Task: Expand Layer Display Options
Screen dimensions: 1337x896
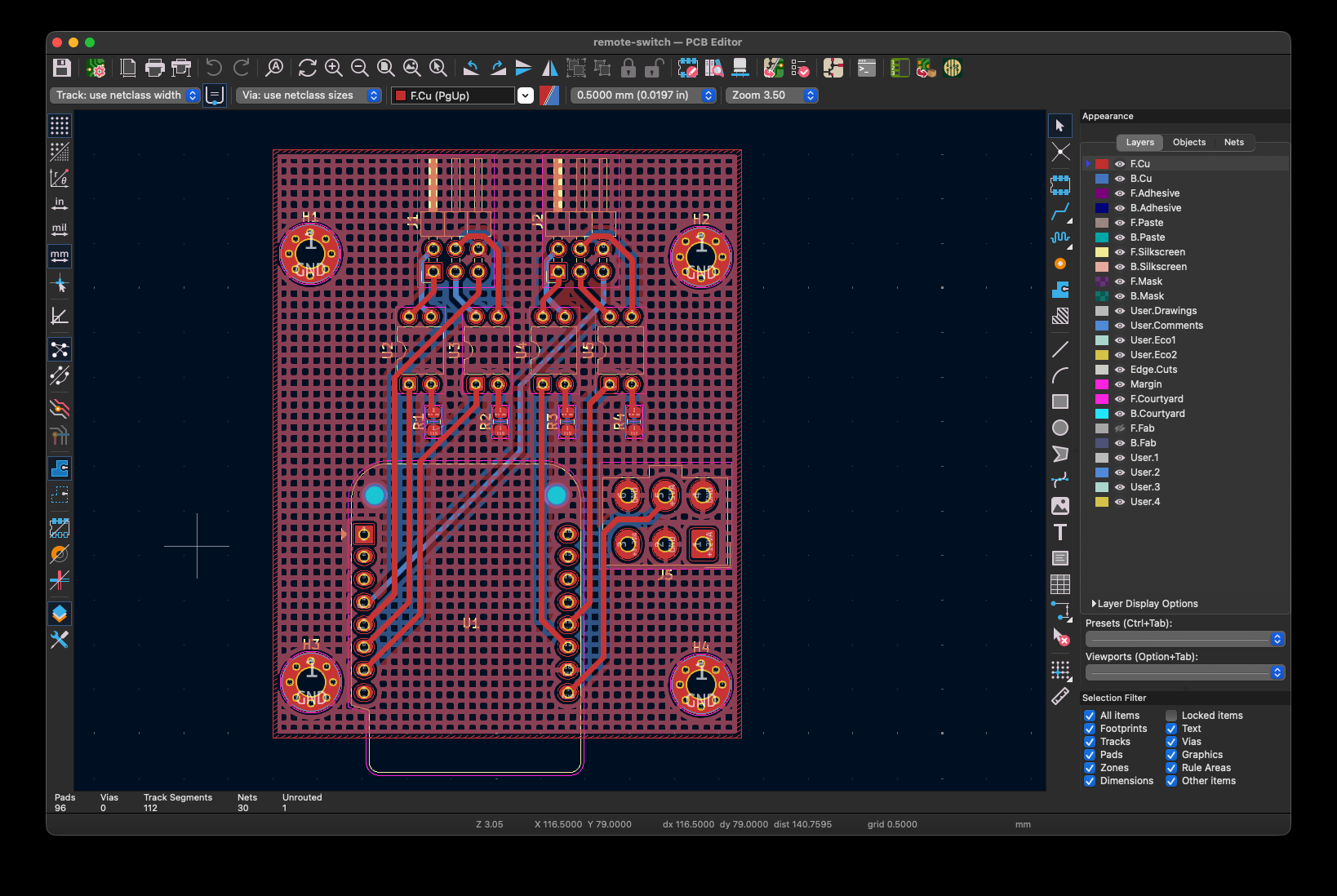Action: (x=1146, y=604)
